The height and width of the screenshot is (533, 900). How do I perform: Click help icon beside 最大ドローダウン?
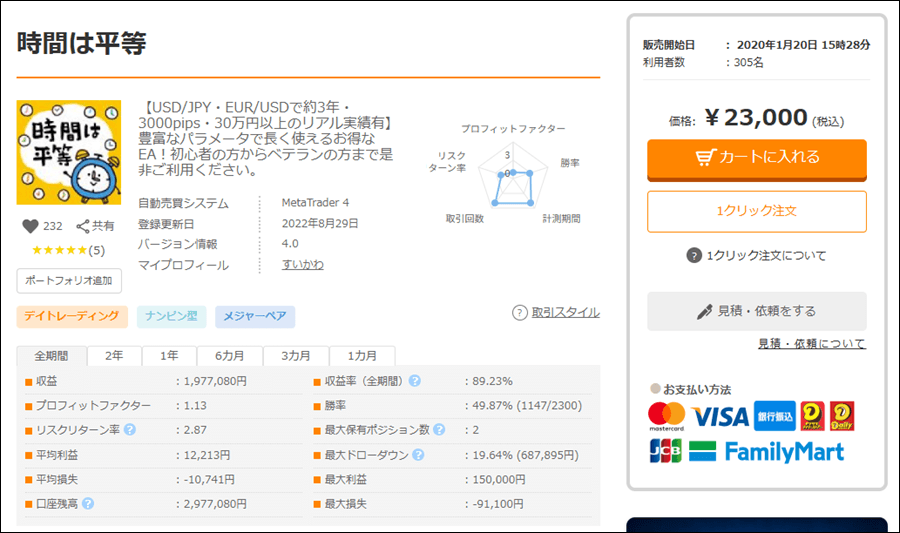pos(418,455)
